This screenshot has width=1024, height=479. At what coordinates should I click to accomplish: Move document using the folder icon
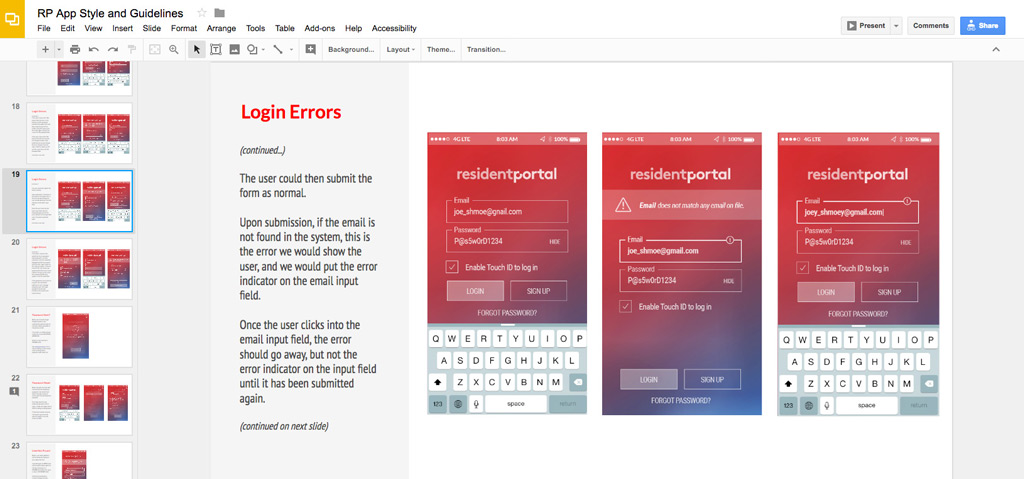219,13
